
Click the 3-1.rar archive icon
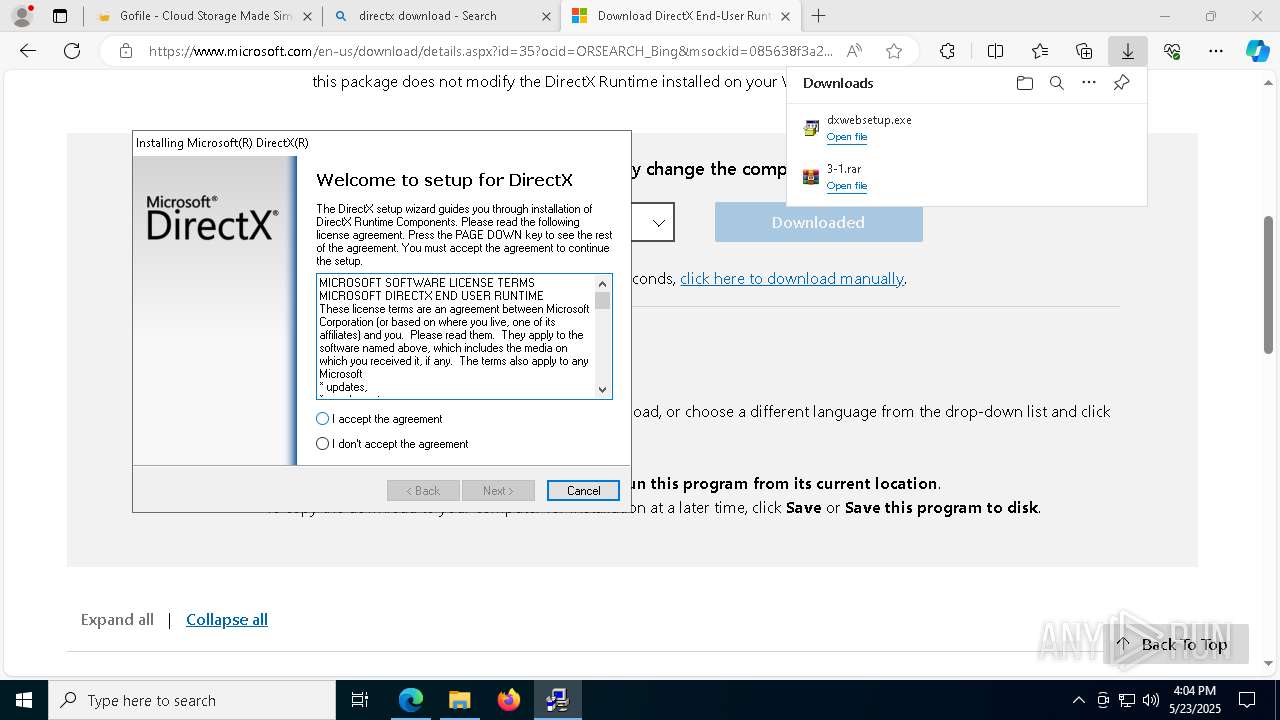click(x=811, y=177)
